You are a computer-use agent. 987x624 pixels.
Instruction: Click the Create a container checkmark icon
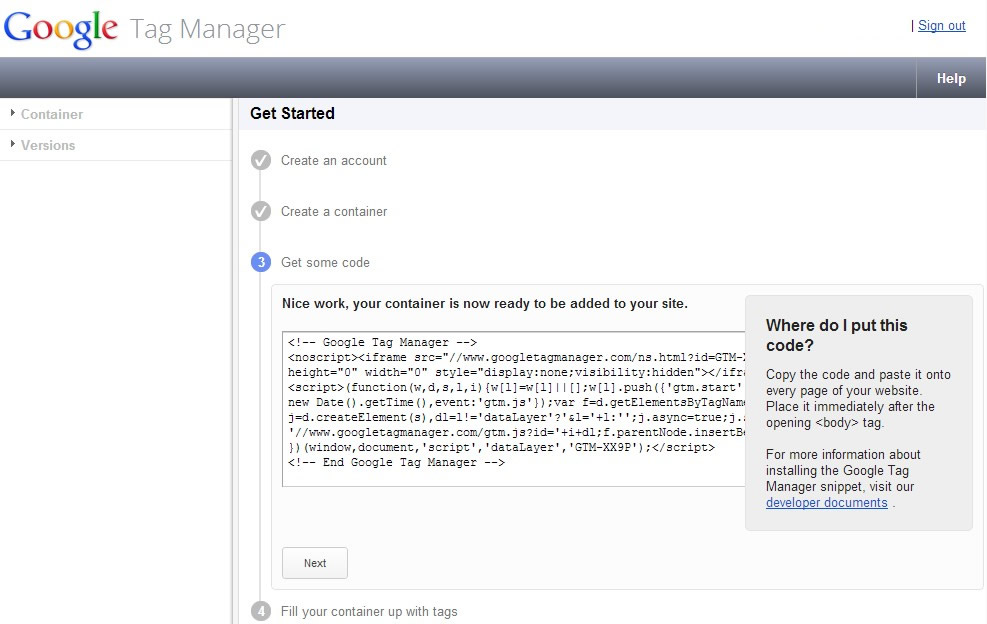click(x=261, y=211)
